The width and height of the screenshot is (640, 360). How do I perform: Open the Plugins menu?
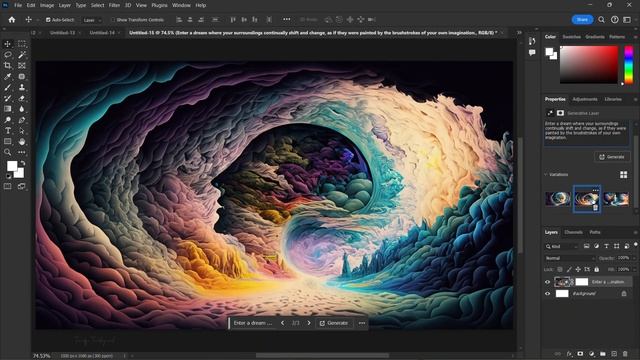pos(159,5)
